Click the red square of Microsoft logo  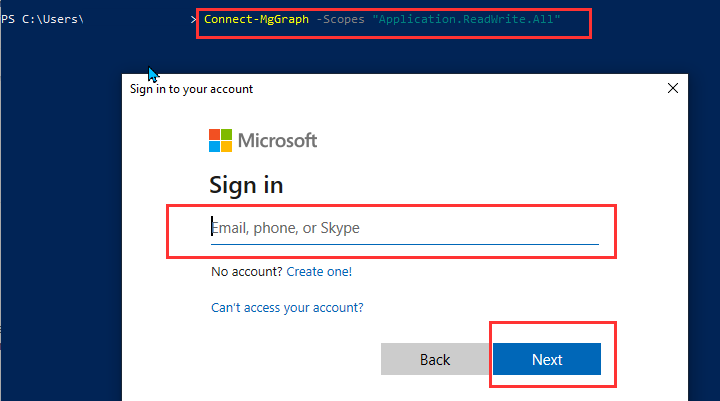pyautogui.click(x=214, y=135)
